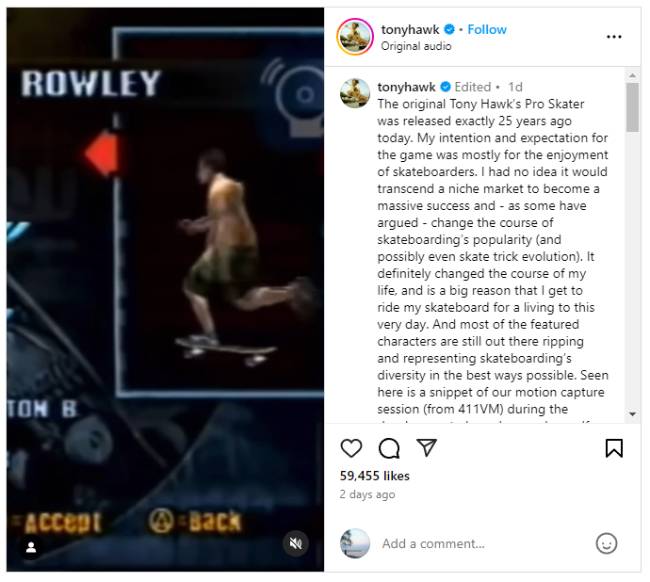Image resolution: width=650 pixels, height=582 pixels.
Task: Click verified badge next to tonyhawk header
Action: 449,29
